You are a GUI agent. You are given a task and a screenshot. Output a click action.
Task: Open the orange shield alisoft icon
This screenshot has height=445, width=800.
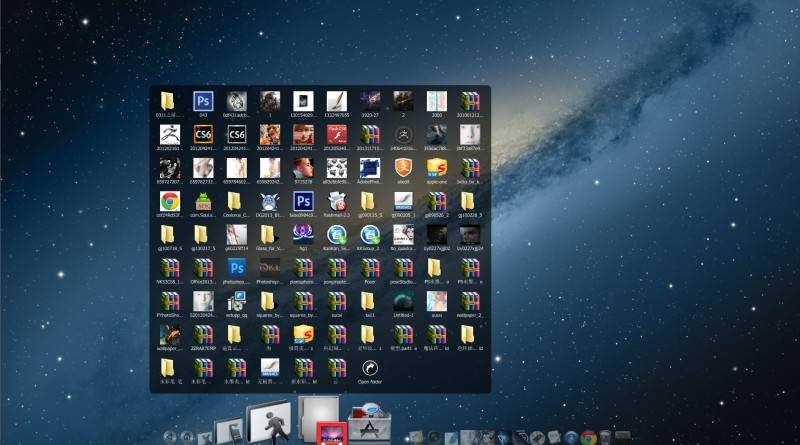(x=403, y=167)
